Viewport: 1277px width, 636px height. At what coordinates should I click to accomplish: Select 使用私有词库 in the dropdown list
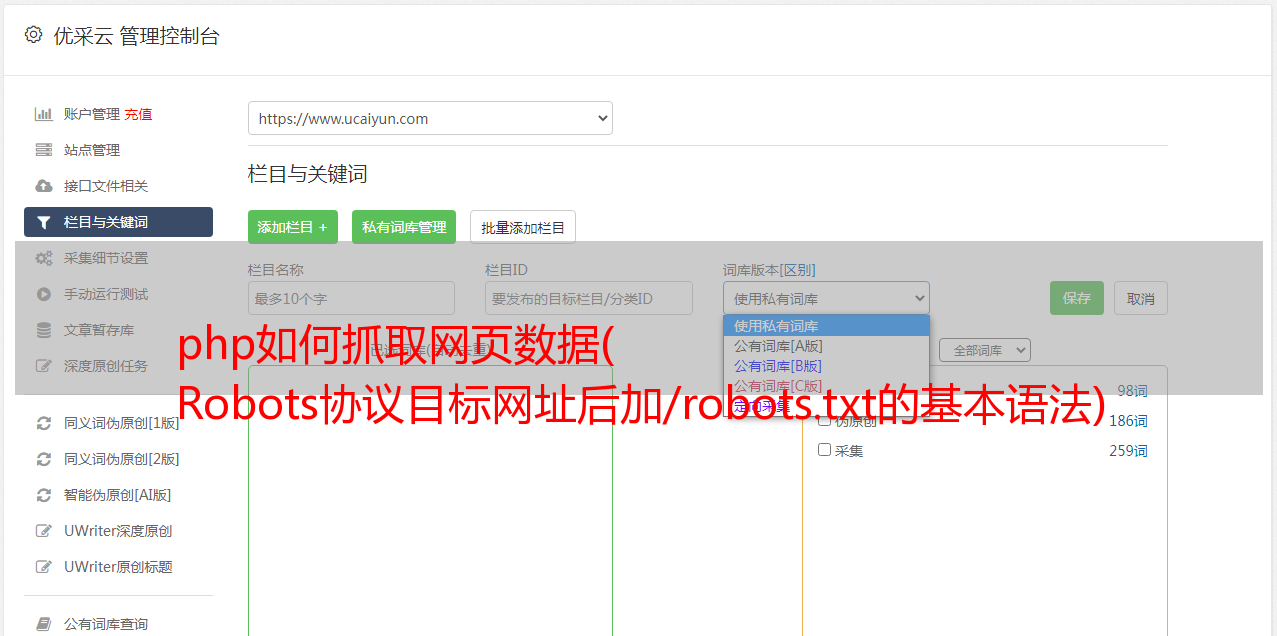coord(826,326)
